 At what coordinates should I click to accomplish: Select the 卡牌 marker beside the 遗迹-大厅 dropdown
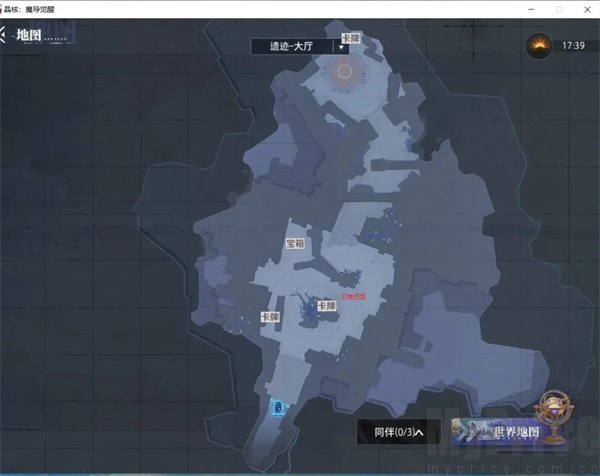[x=351, y=38]
